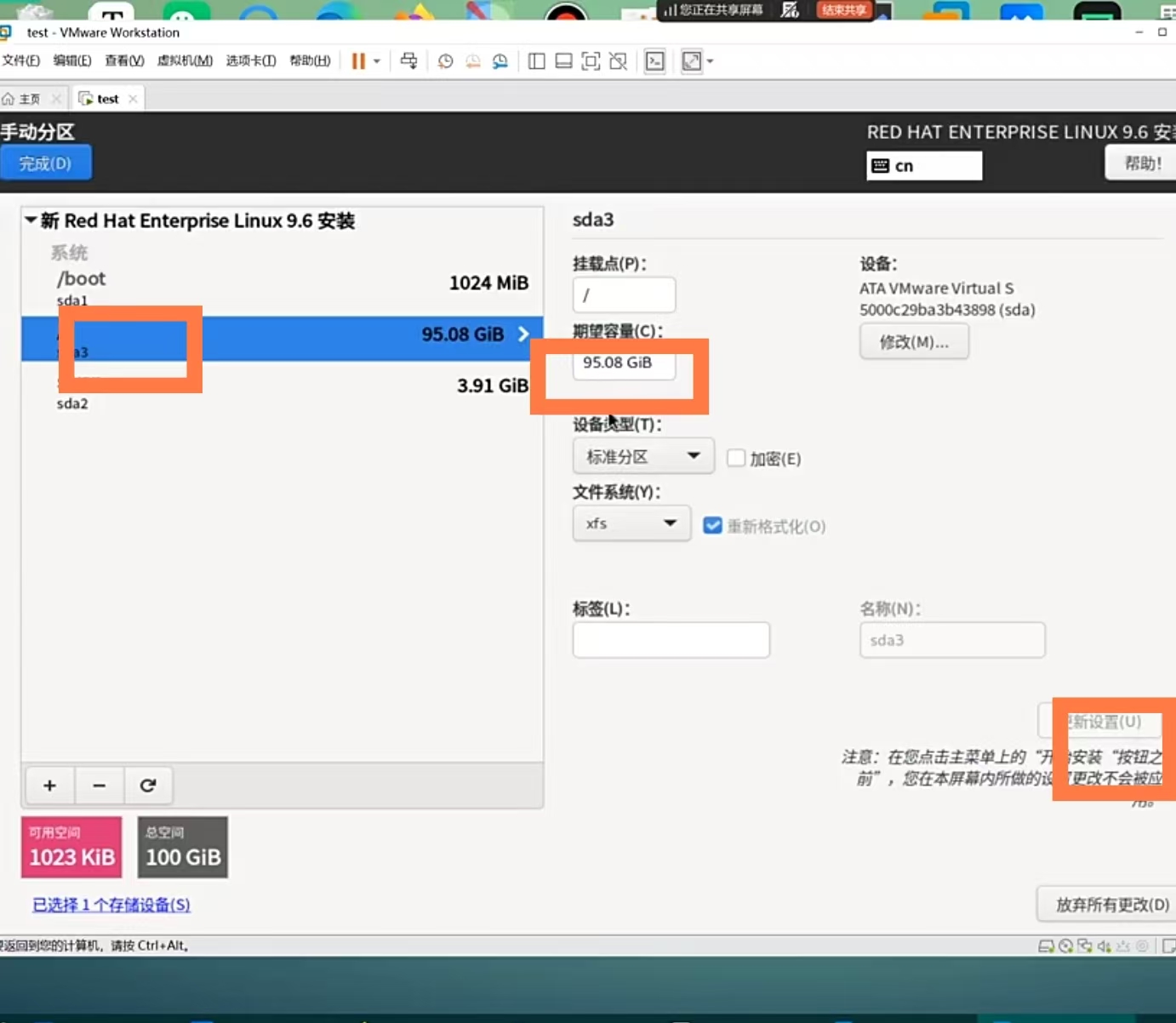This screenshot has height=1023, width=1176.
Task: Click the 可用空间 1023 KiB indicator
Action: click(x=71, y=848)
